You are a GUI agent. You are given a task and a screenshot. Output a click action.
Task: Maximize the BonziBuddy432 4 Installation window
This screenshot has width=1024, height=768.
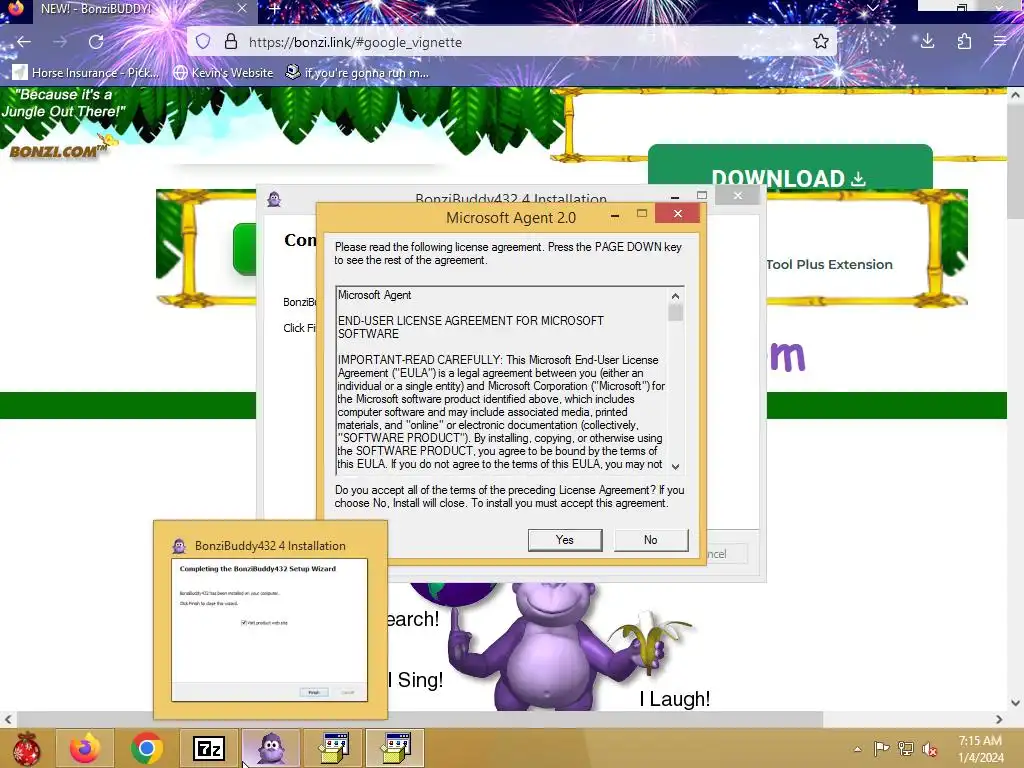(x=702, y=195)
